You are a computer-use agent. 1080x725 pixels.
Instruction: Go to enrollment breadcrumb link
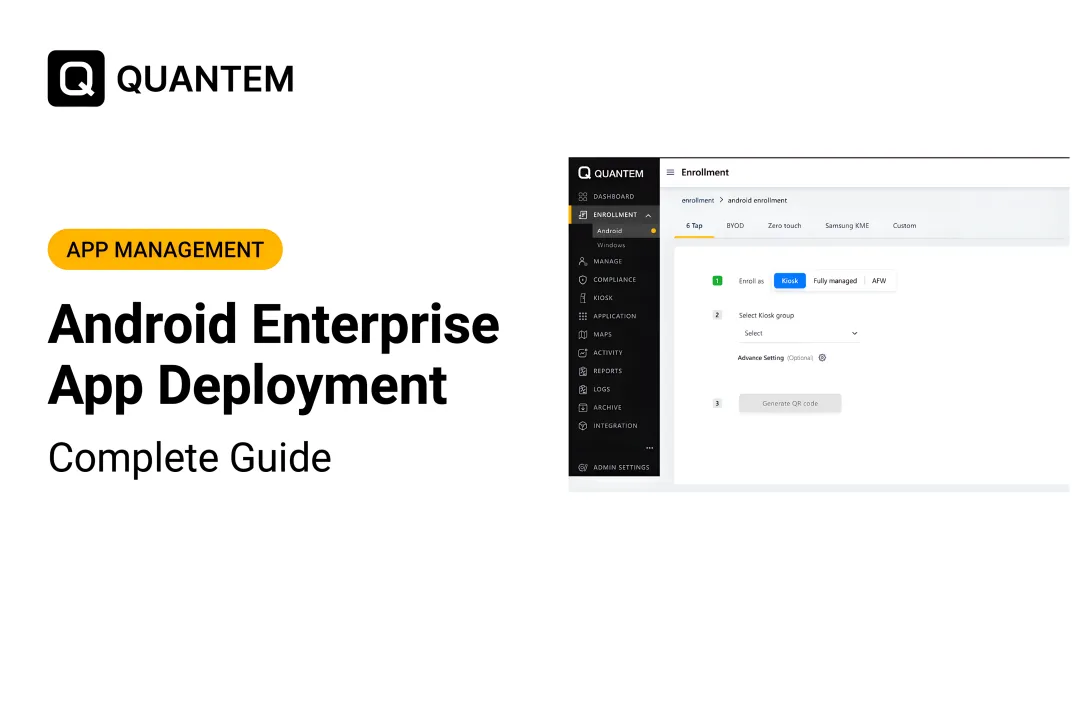[x=698, y=200]
